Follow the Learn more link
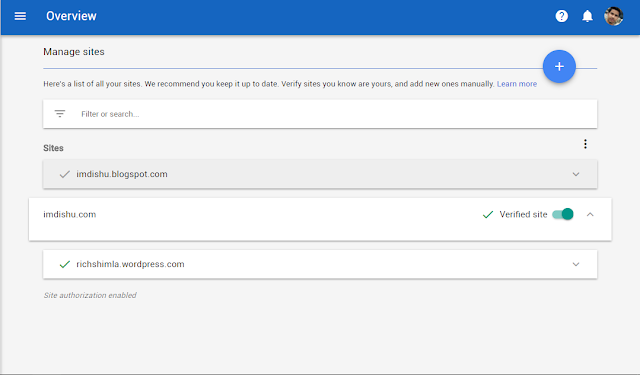Image resolution: width=640 pixels, height=375 pixels. pyautogui.click(x=517, y=84)
